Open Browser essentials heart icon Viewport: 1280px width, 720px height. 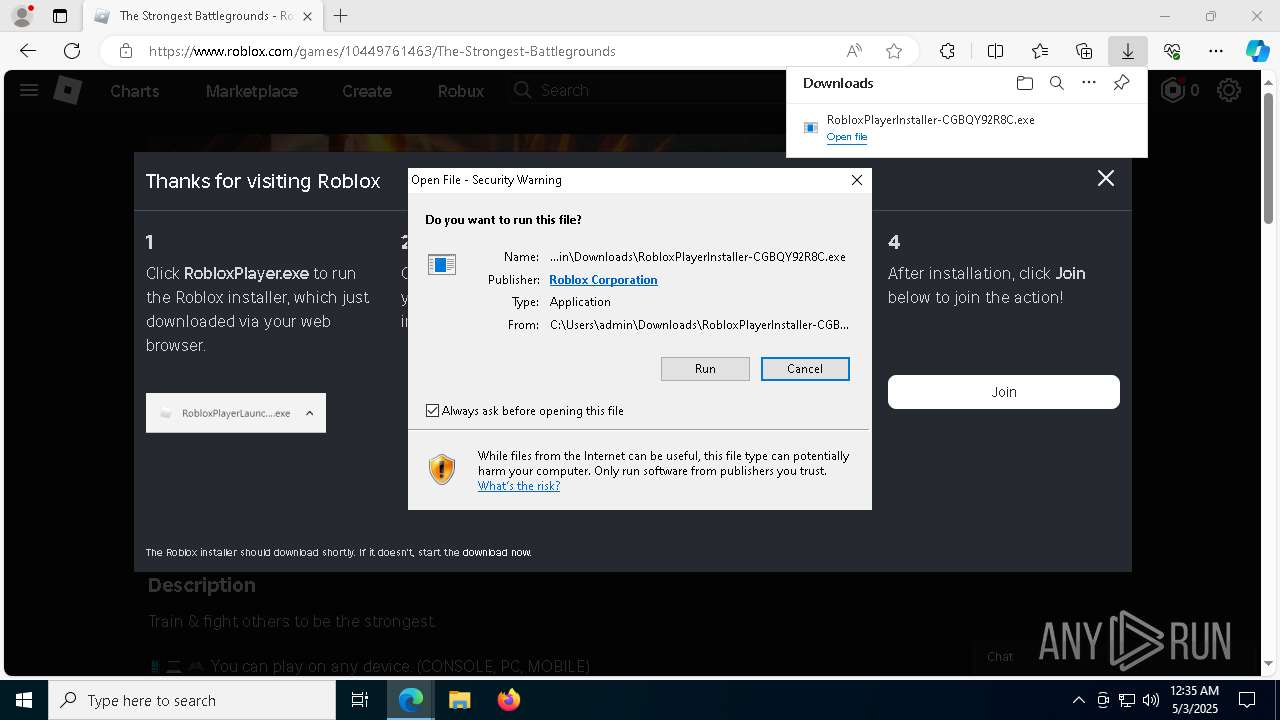pos(1172,51)
